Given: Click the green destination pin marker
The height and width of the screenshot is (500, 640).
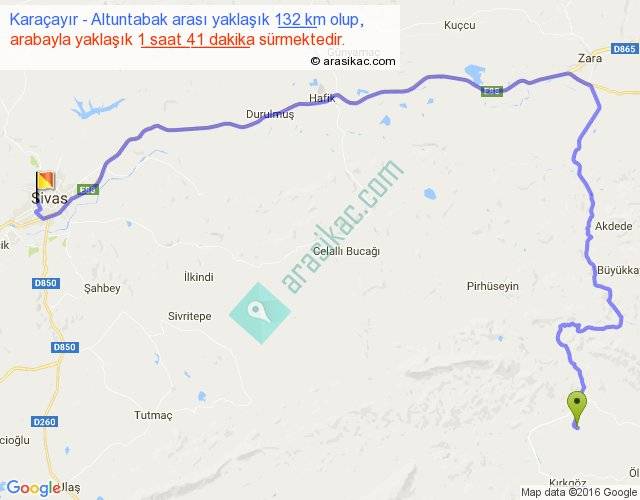Looking at the screenshot, I should point(577,409).
